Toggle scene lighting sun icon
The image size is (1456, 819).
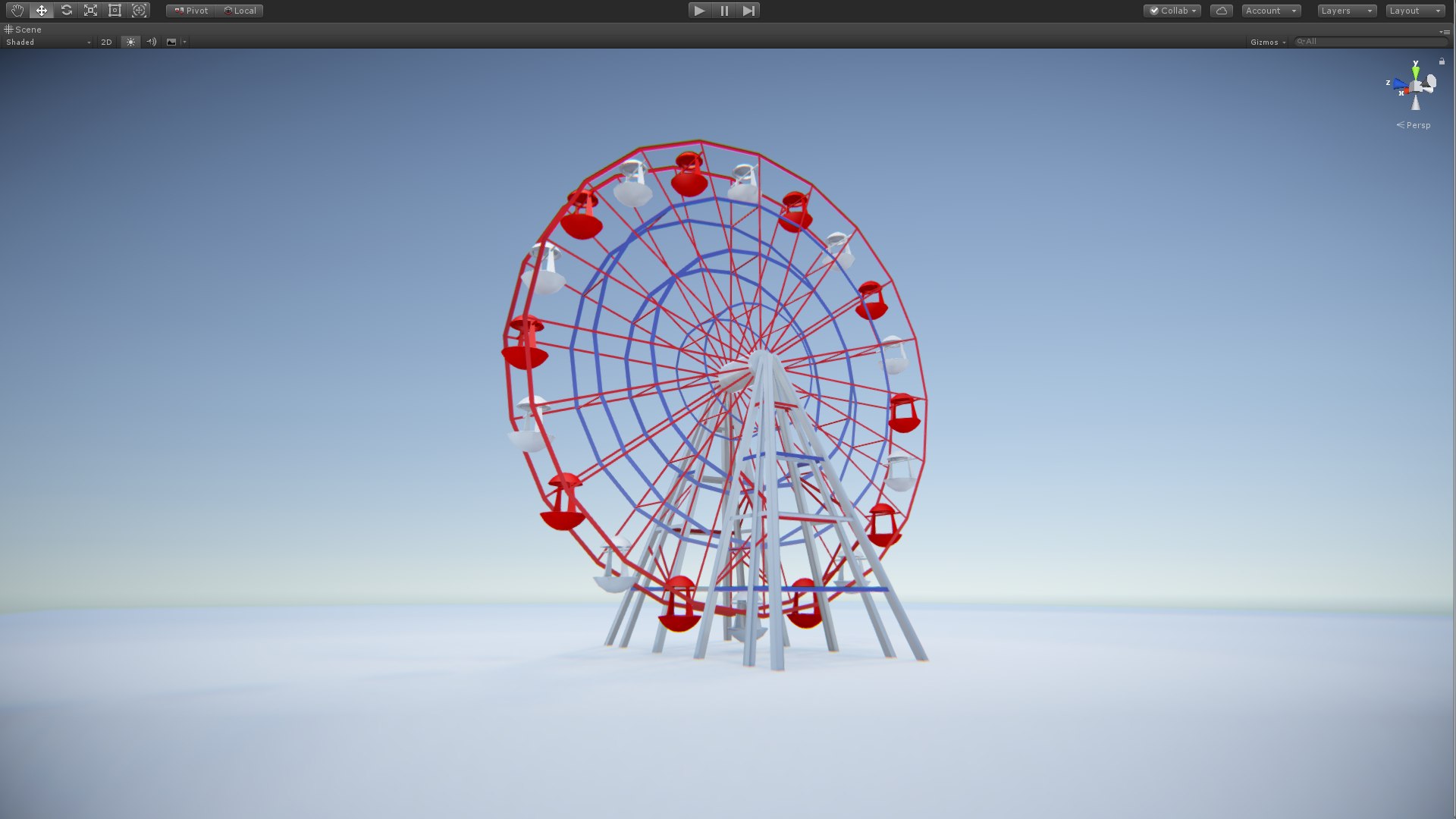pos(130,42)
